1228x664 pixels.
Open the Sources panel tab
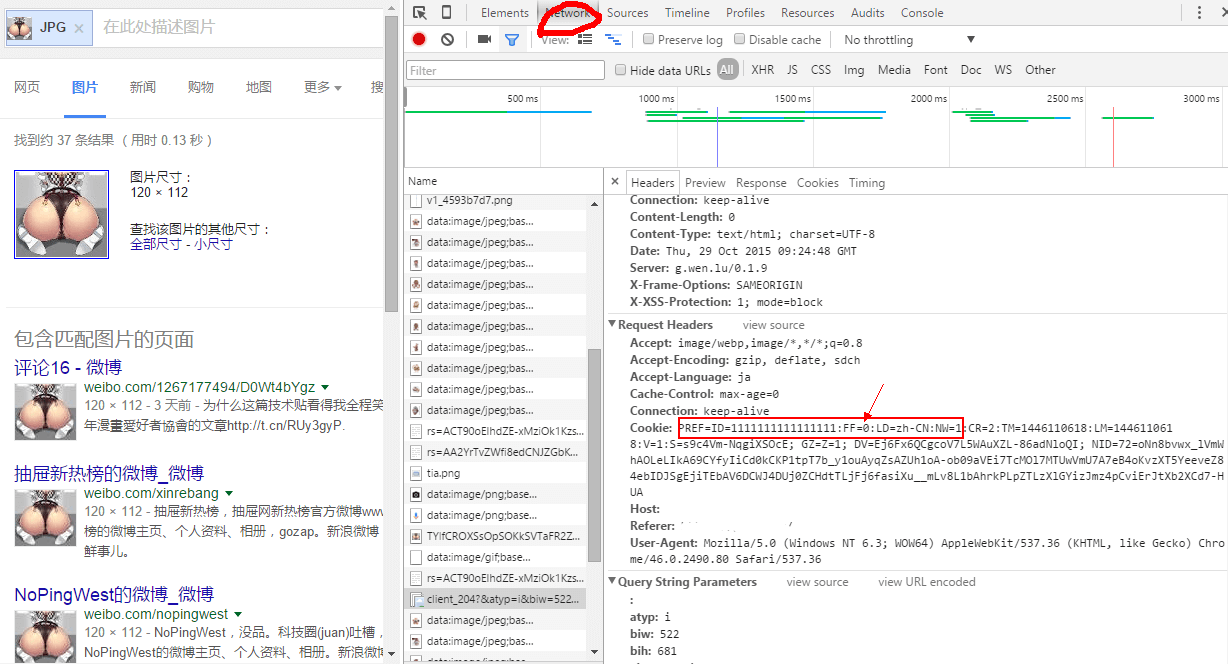[x=627, y=13]
